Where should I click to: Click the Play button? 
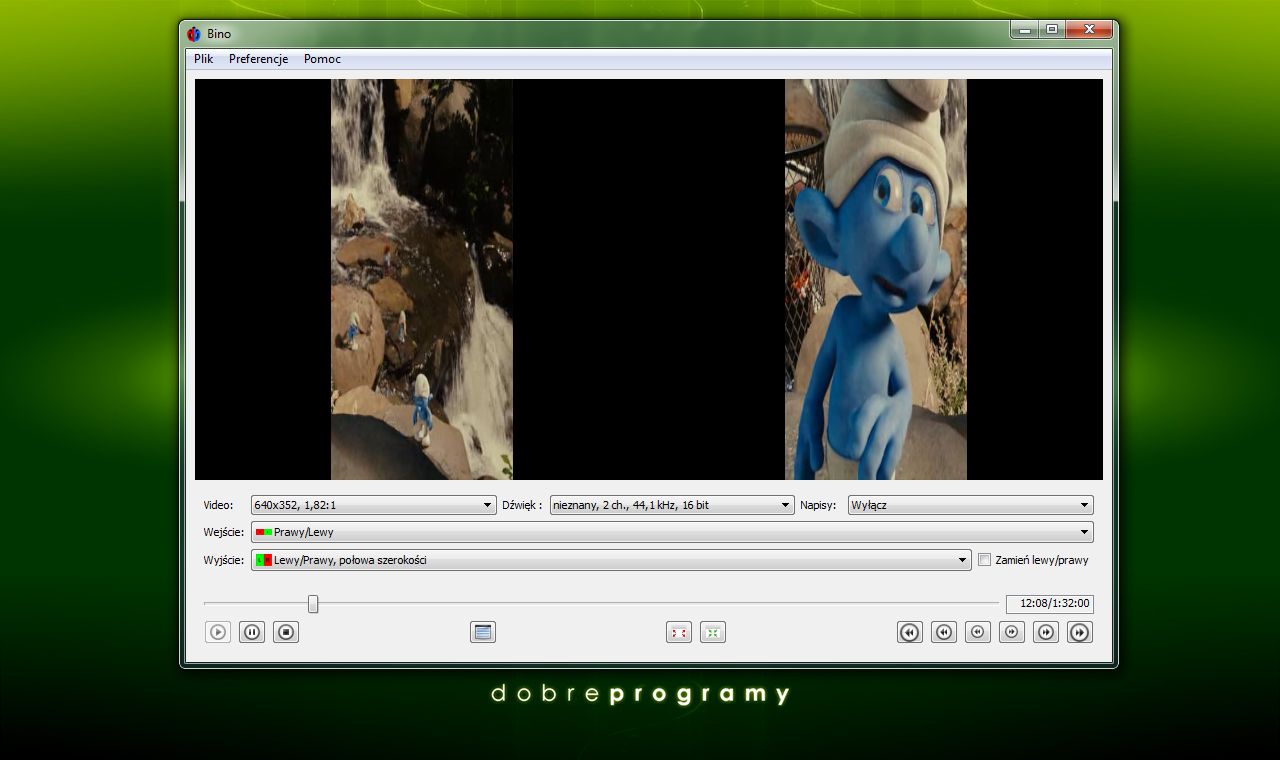coord(218,632)
